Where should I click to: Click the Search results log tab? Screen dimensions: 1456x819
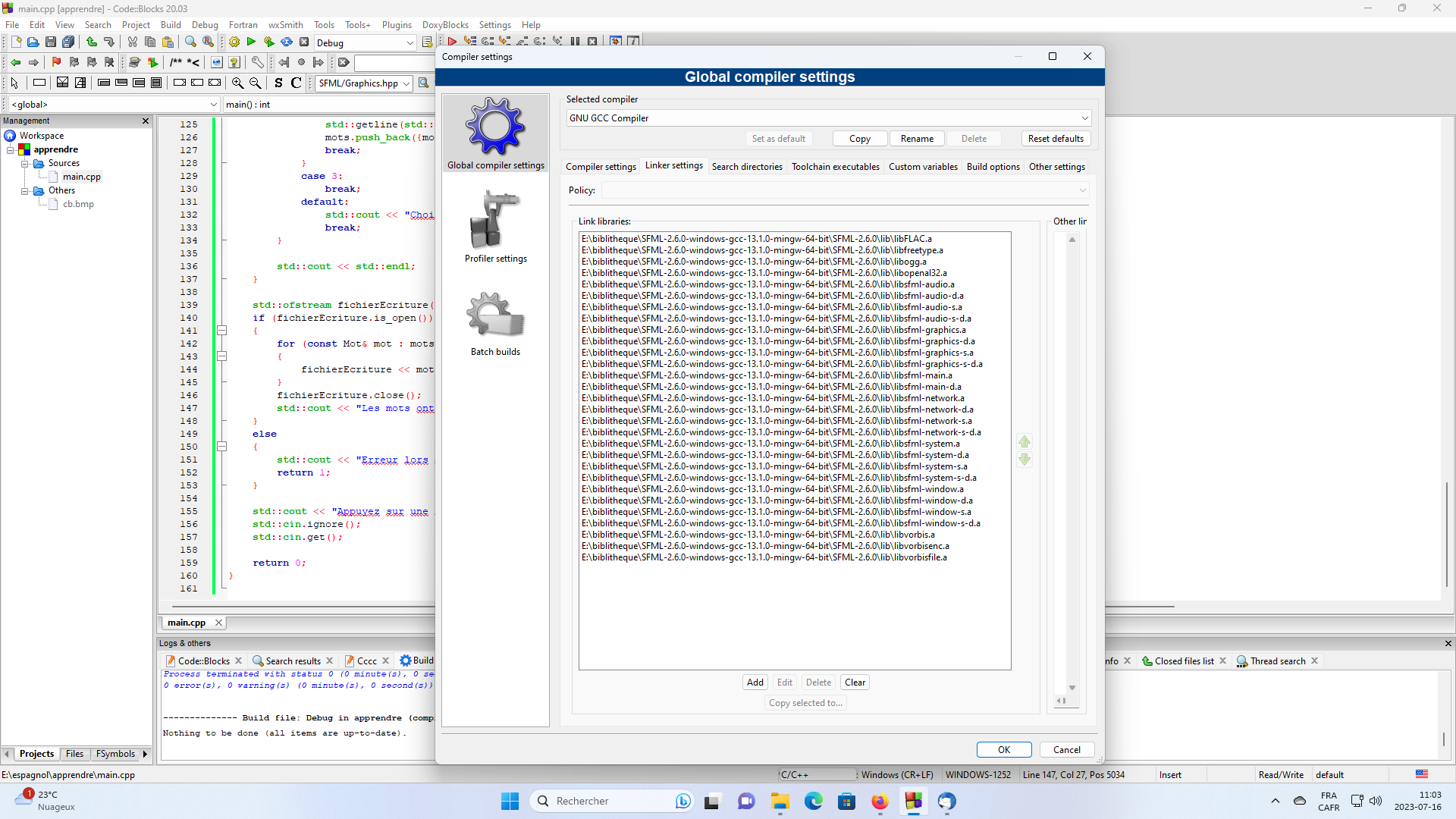(293, 661)
